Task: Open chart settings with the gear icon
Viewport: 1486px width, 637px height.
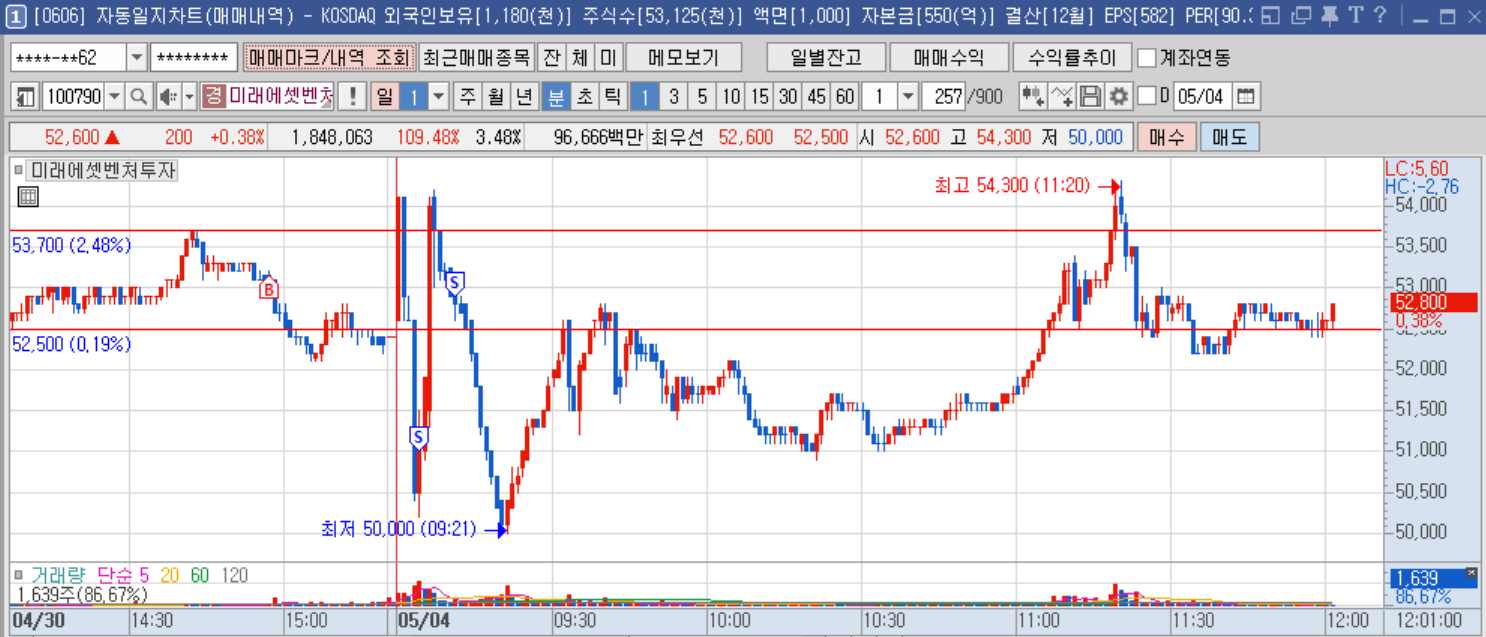Action: 1119,97
